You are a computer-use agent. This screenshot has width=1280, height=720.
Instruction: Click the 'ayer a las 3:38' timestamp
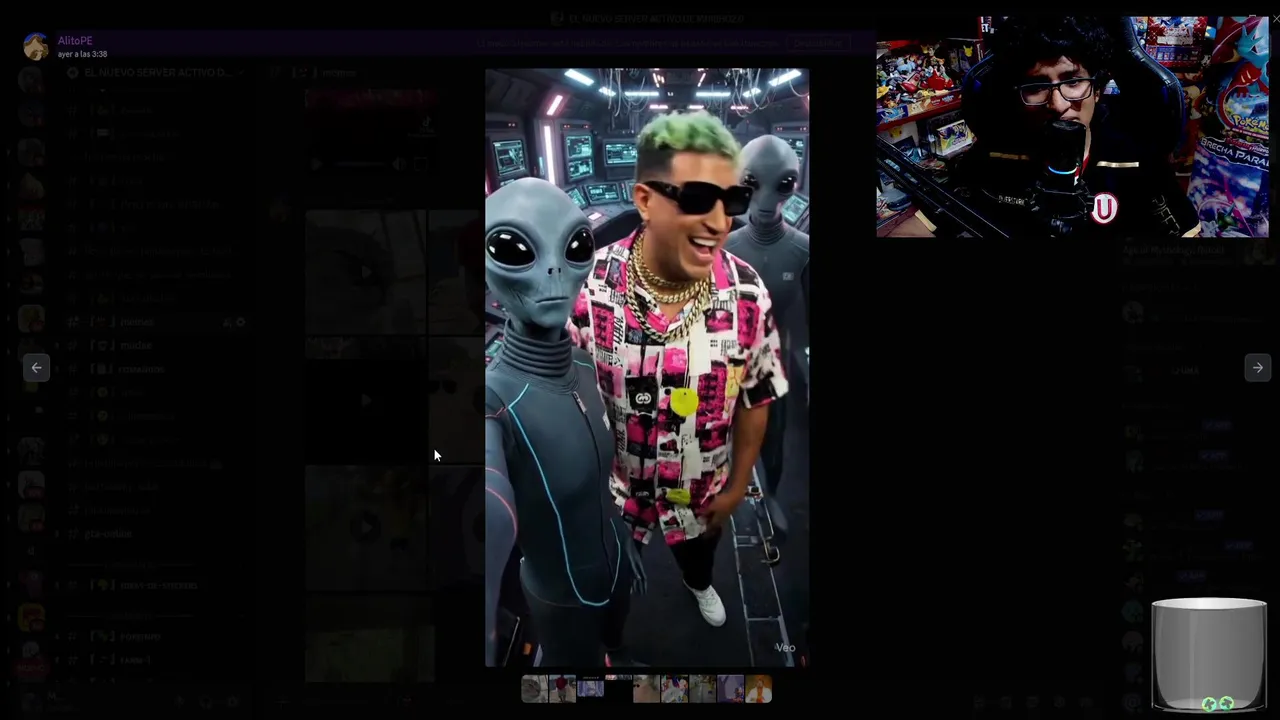pos(82,54)
